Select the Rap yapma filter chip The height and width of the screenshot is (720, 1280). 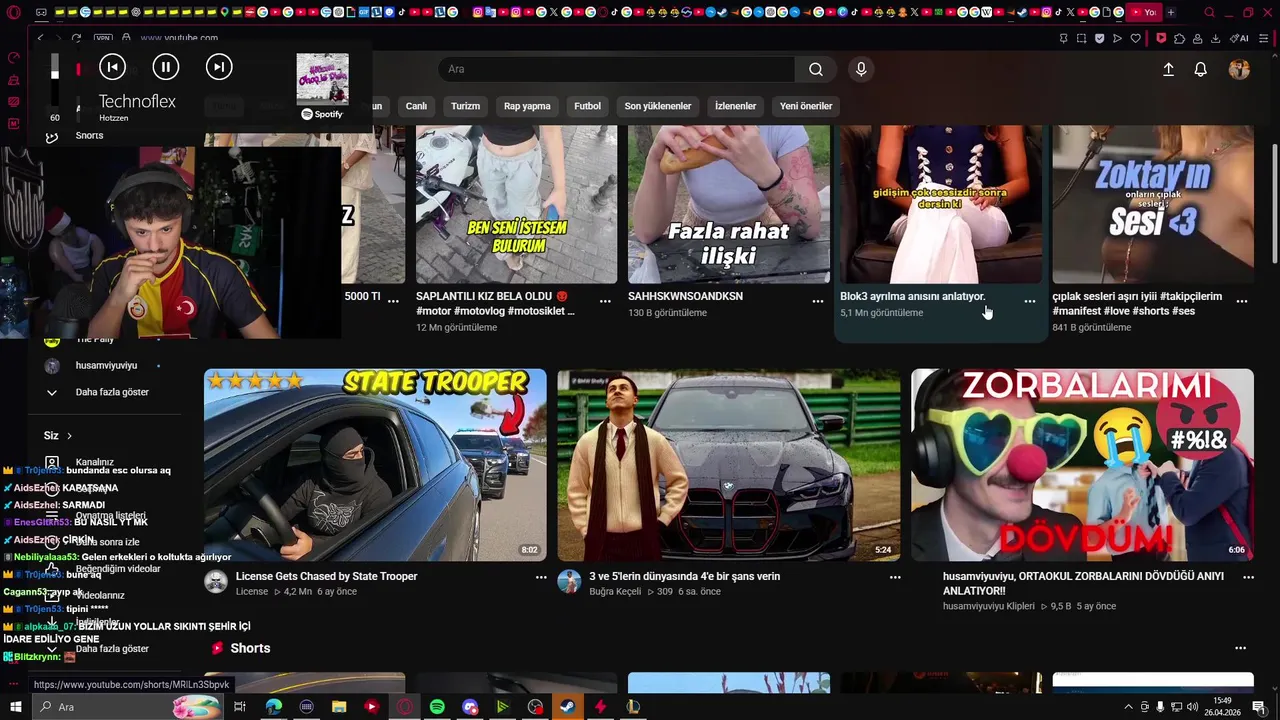tap(527, 106)
